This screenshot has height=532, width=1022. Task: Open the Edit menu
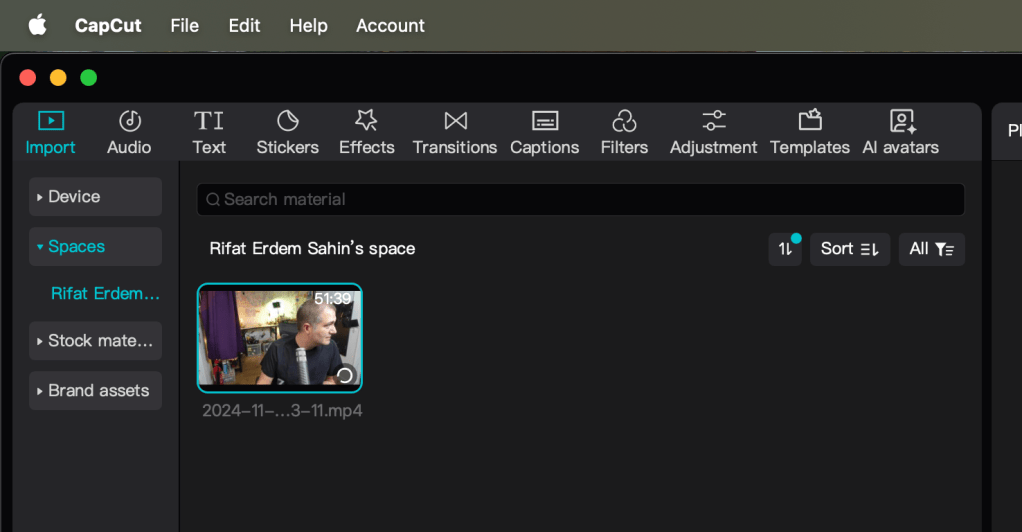click(x=244, y=25)
